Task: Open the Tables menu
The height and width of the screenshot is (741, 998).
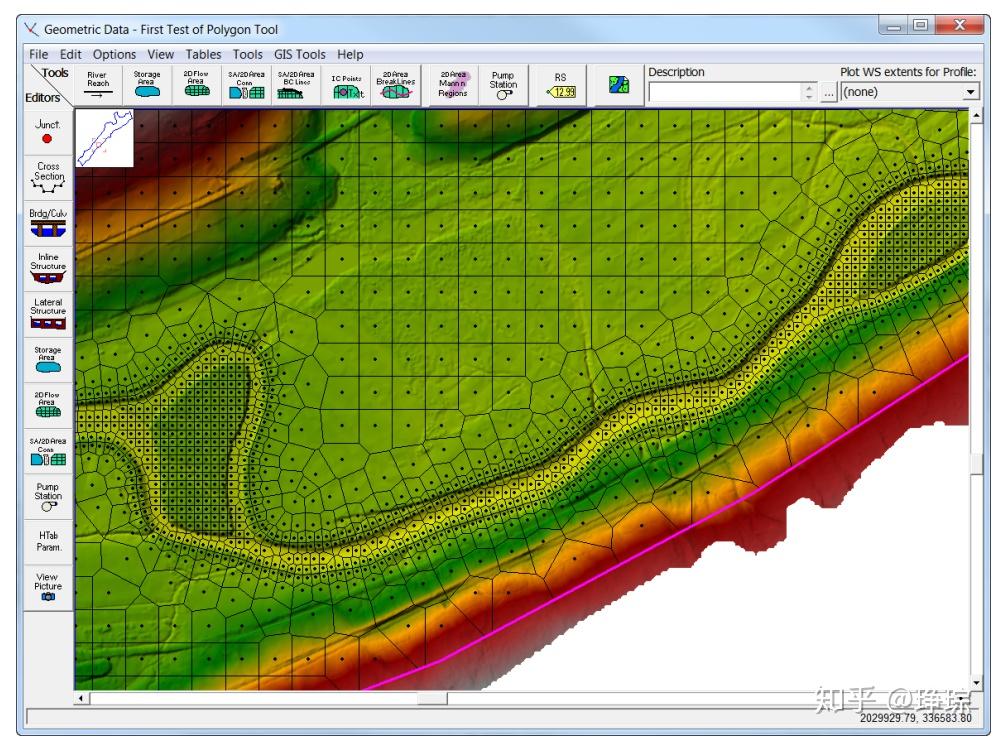Action: (203, 54)
